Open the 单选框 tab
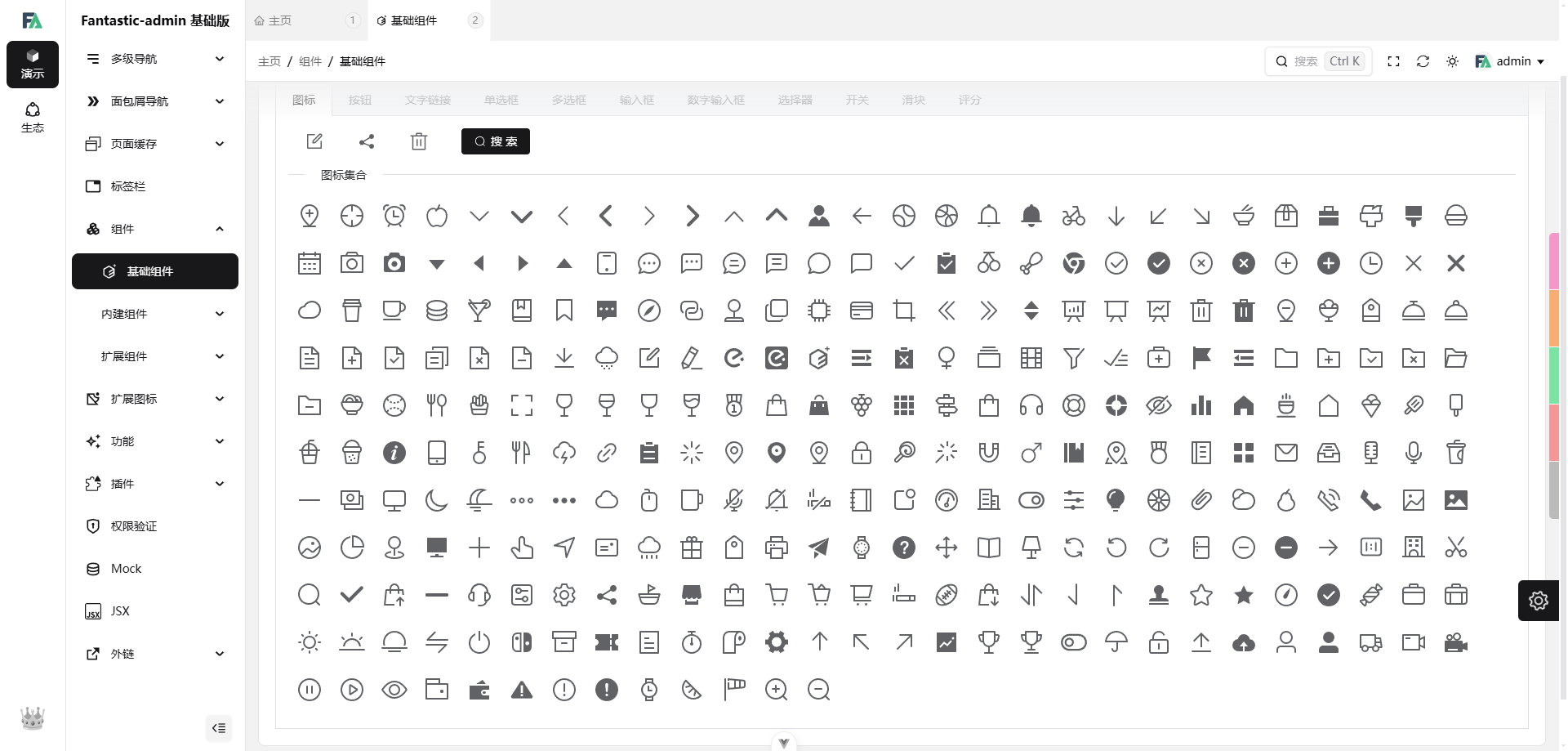 point(501,100)
